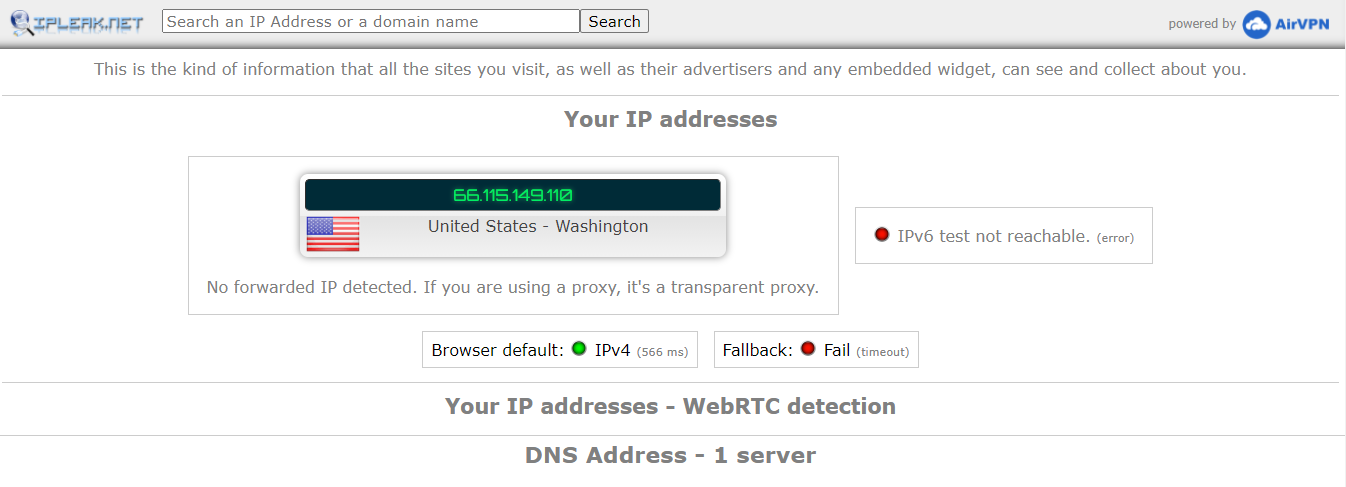
Task: Open the AirVPN powered-by link
Action: point(1286,24)
